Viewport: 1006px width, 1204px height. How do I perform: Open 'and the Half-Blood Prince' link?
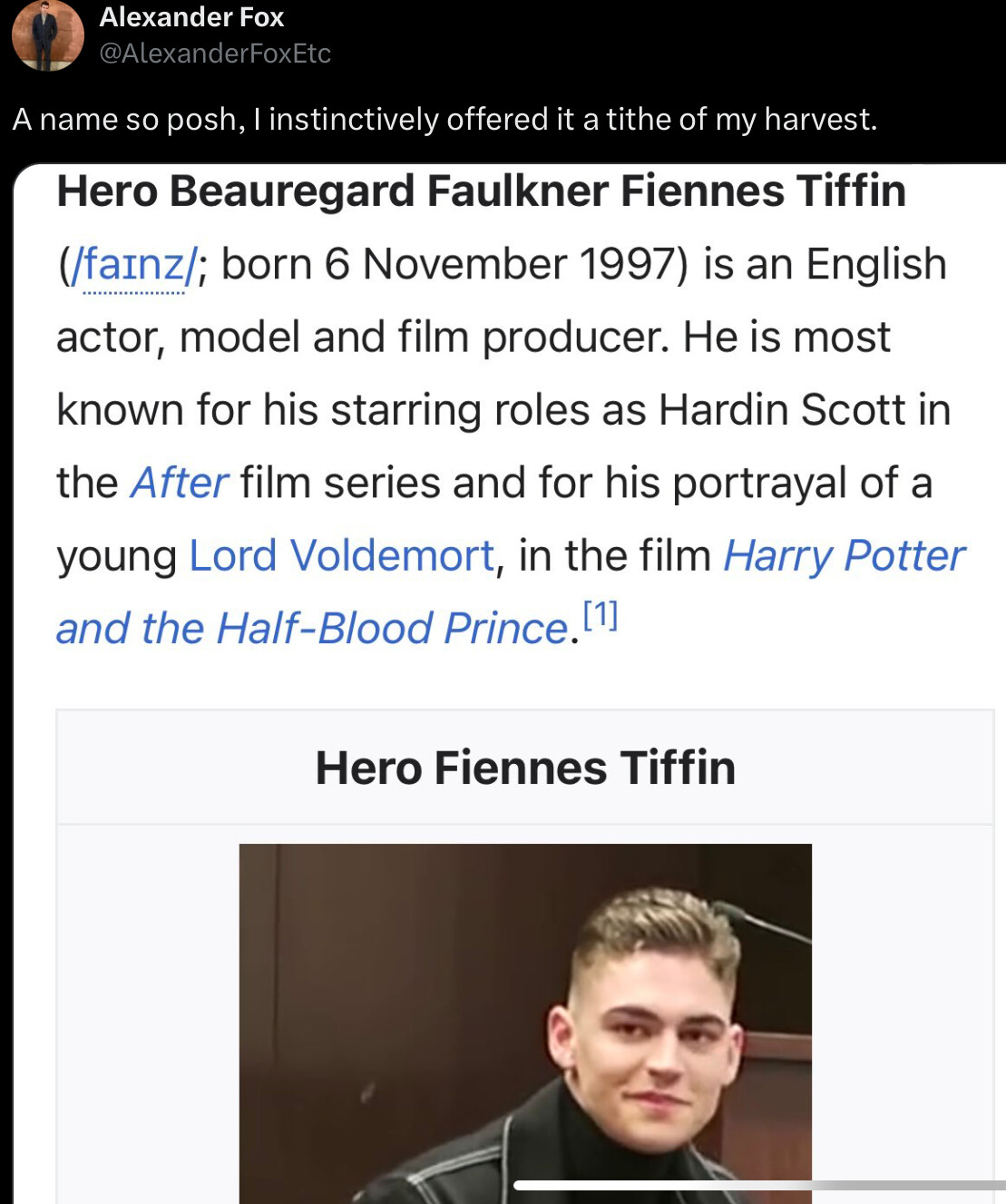coord(312,628)
